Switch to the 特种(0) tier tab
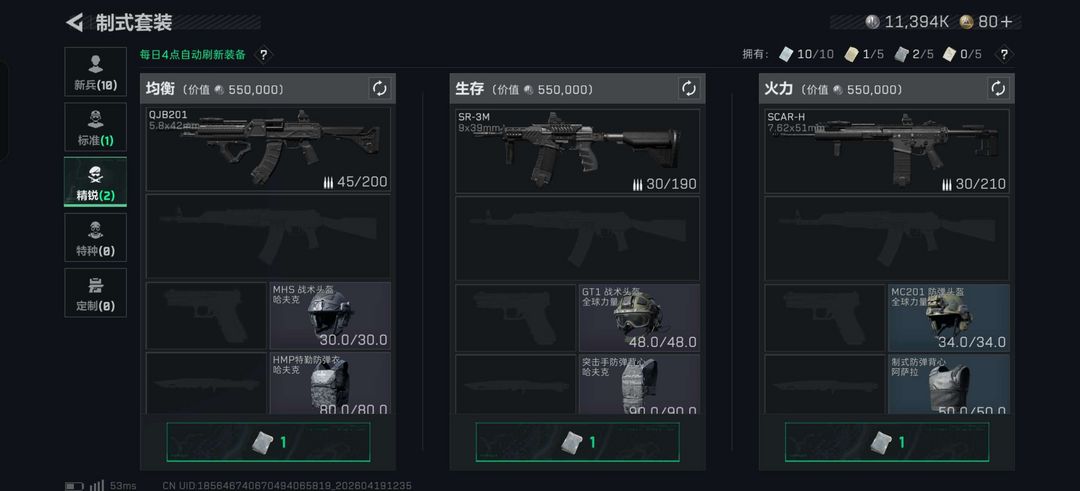 pyautogui.click(x=96, y=238)
